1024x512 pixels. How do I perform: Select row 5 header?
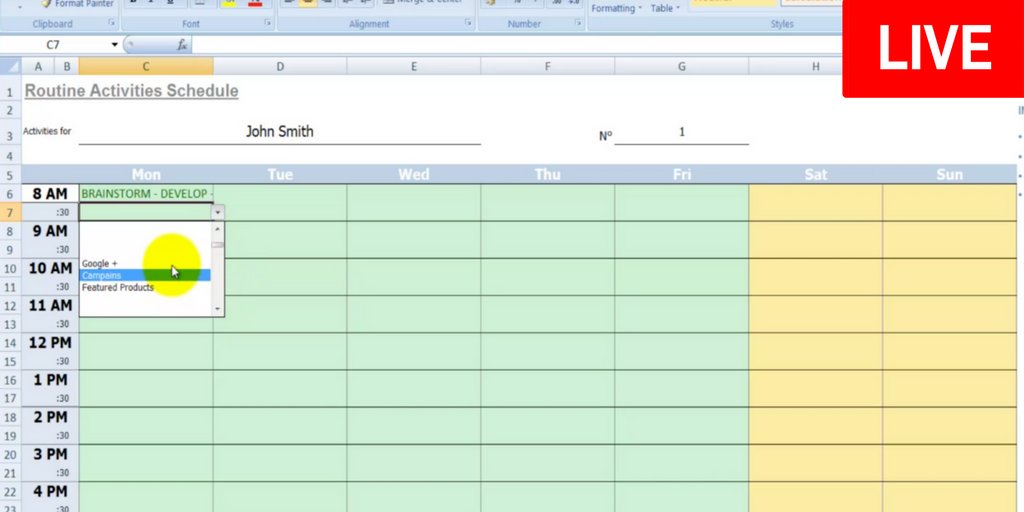10,175
